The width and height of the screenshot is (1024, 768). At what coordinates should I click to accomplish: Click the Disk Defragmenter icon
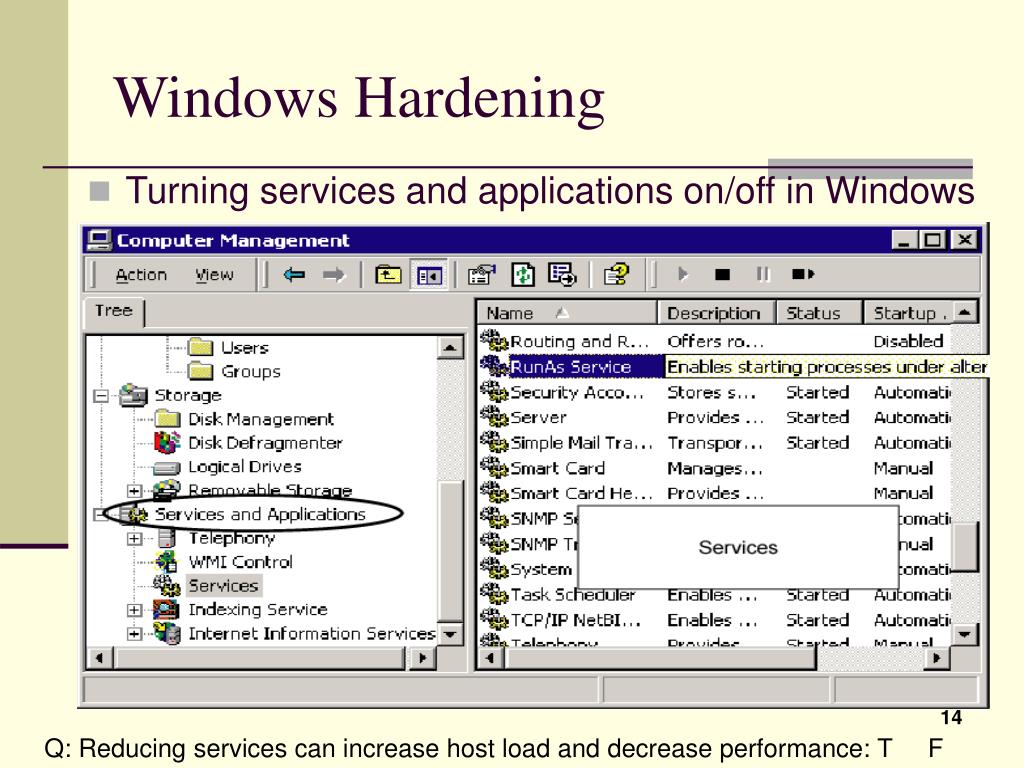[x=167, y=443]
